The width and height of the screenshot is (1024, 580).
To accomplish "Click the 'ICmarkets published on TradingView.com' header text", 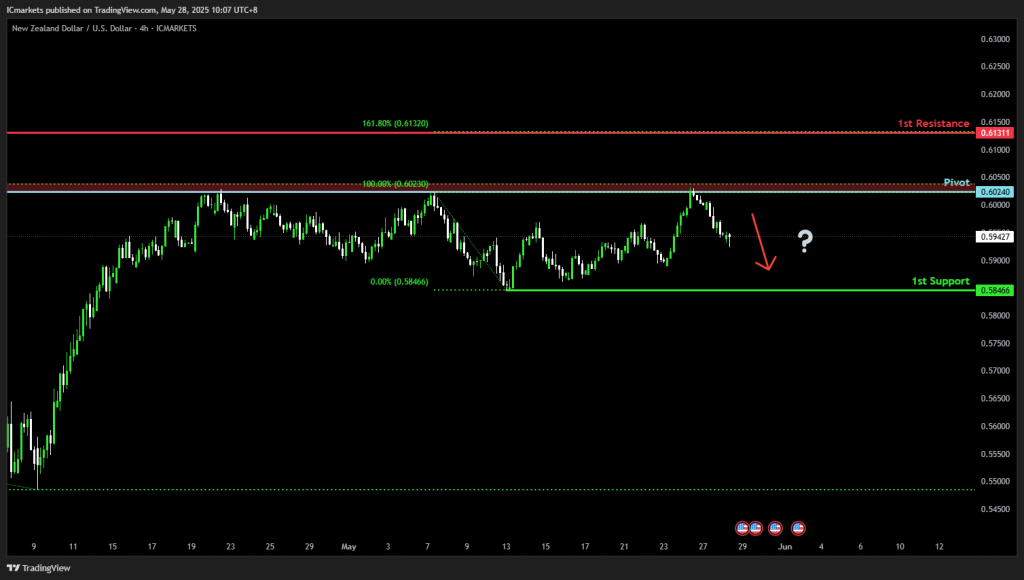I will click(x=82, y=10).
